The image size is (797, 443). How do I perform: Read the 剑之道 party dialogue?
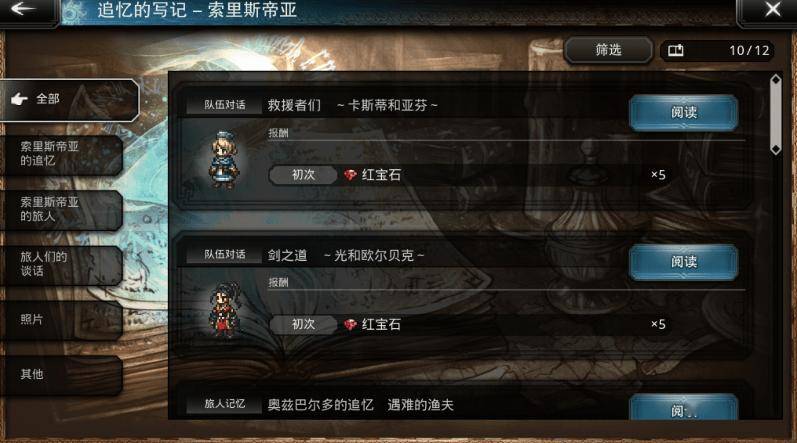pyautogui.click(x=684, y=262)
